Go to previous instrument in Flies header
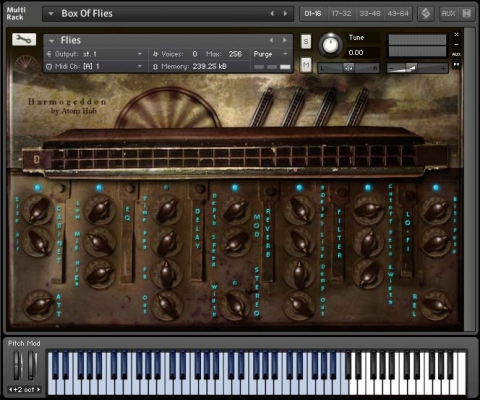The width and height of the screenshot is (480, 400). tap(272, 40)
